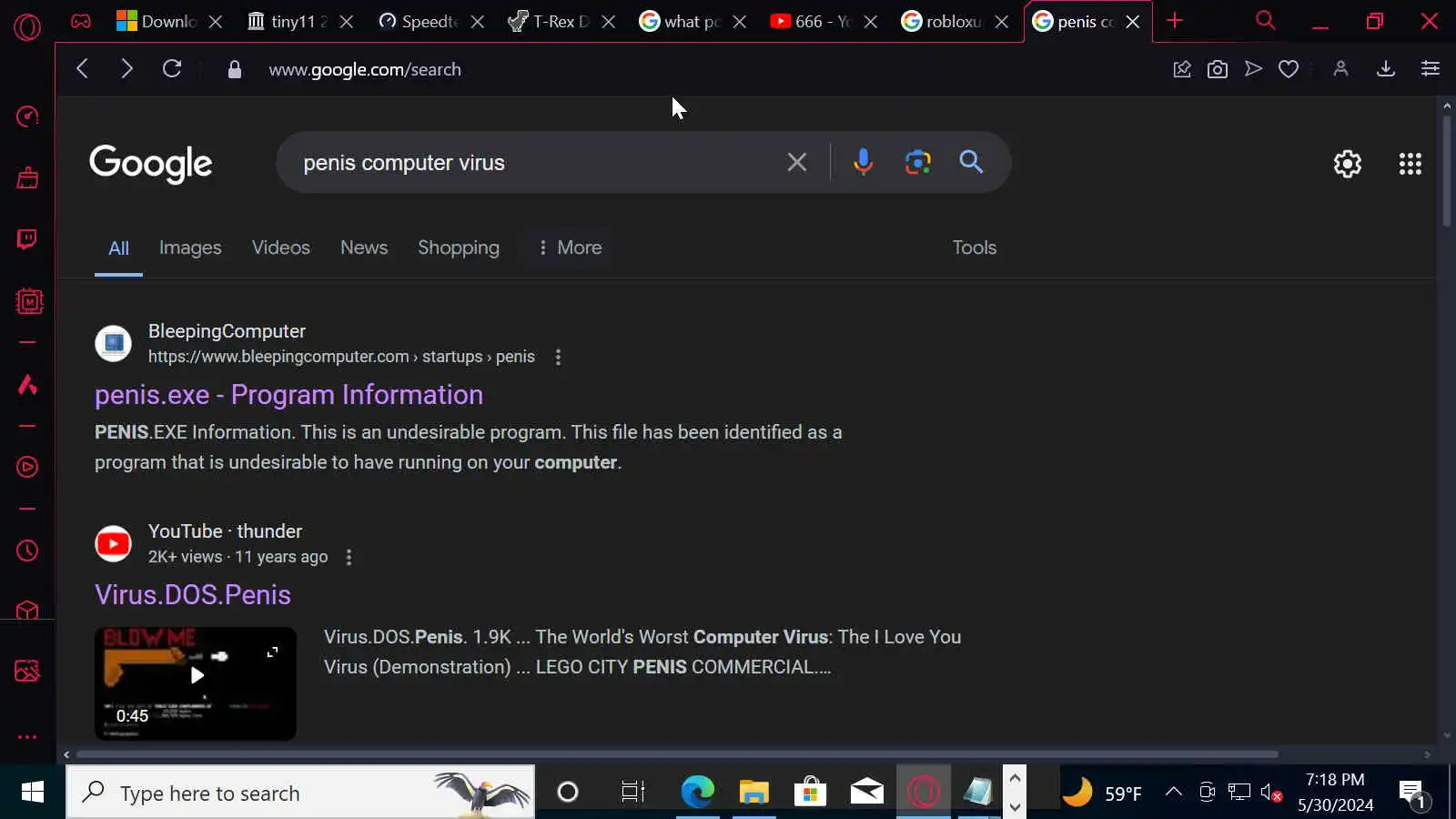
Task: Open the picture icon in the sidebar
Action: [27, 672]
